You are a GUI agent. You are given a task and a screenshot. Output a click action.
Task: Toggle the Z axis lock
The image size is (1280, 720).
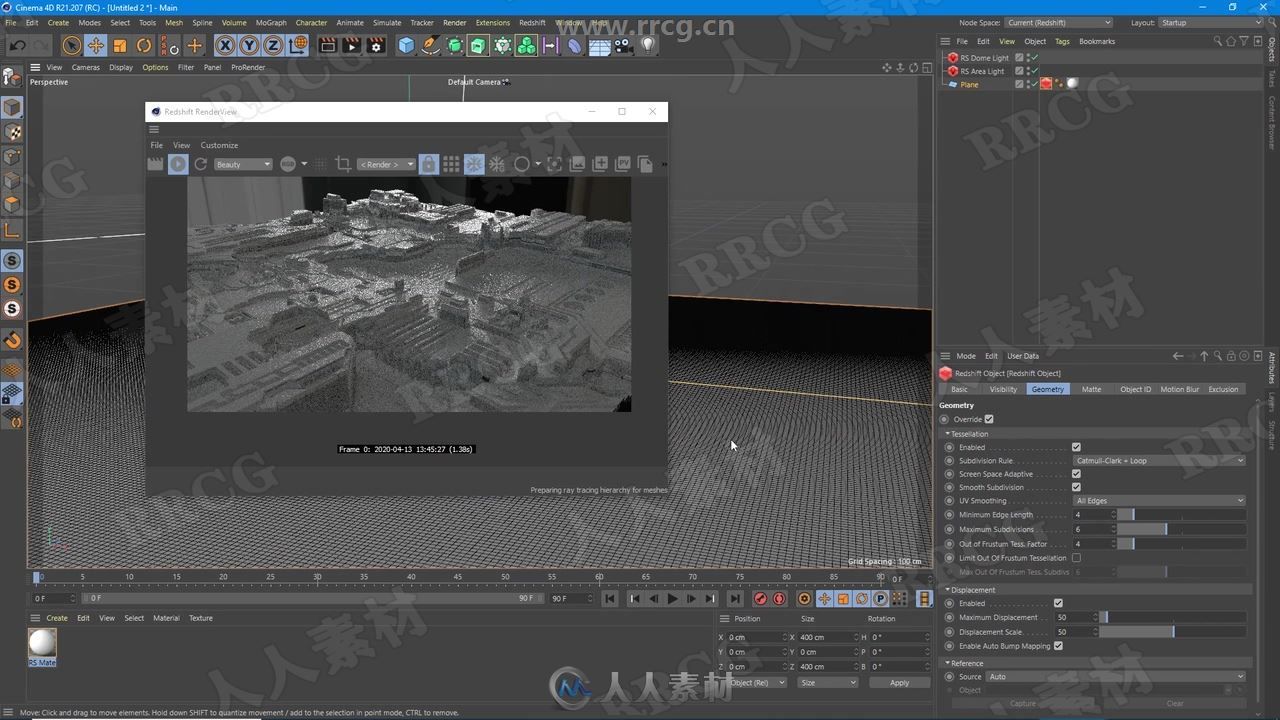click(273, 45)
